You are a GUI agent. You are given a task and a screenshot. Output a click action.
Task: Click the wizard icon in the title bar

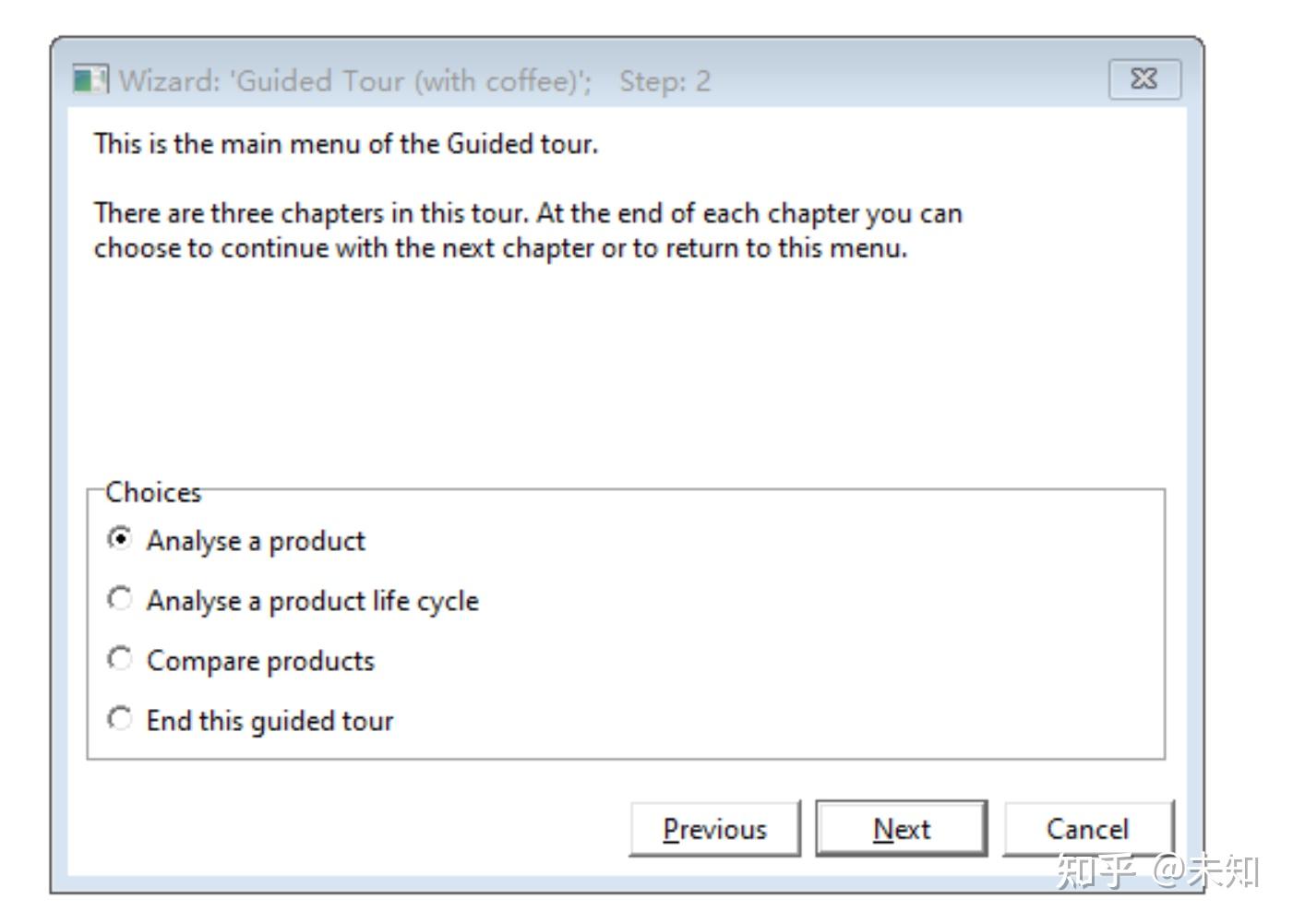coord(90,80)
